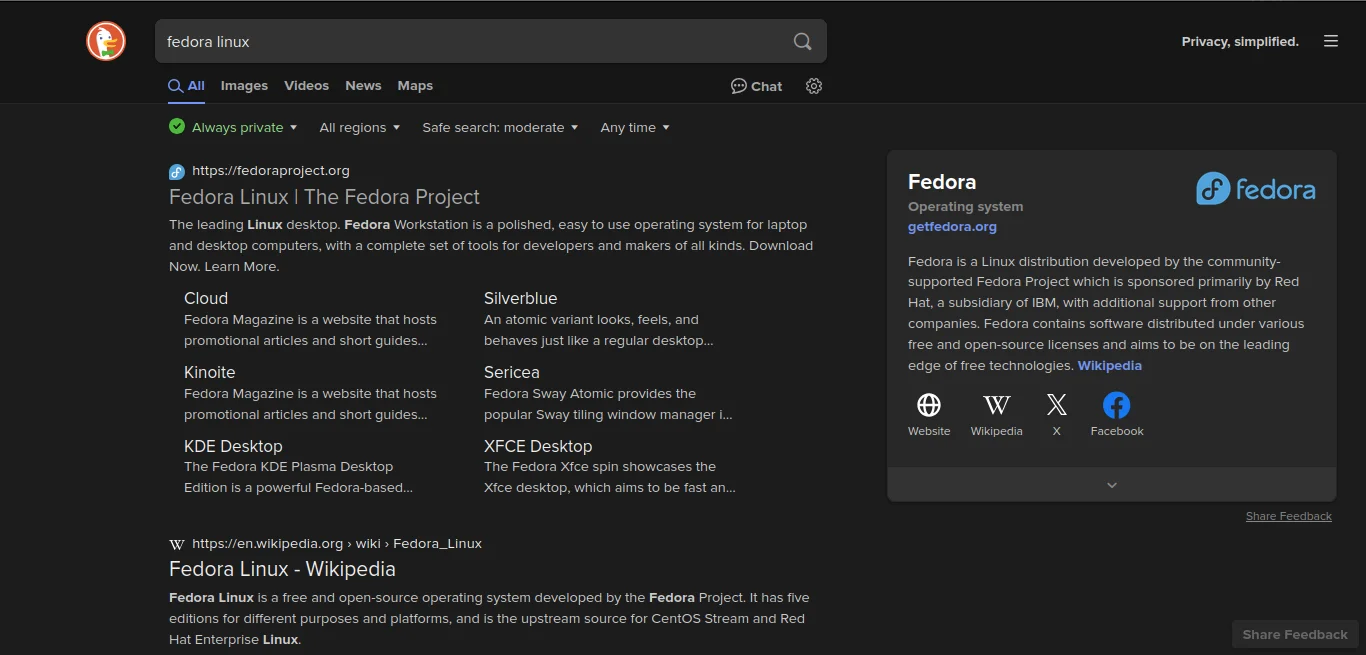Open the Silverblue sitelink
This screenshot has width=1366, height=655.
point(521,298)
